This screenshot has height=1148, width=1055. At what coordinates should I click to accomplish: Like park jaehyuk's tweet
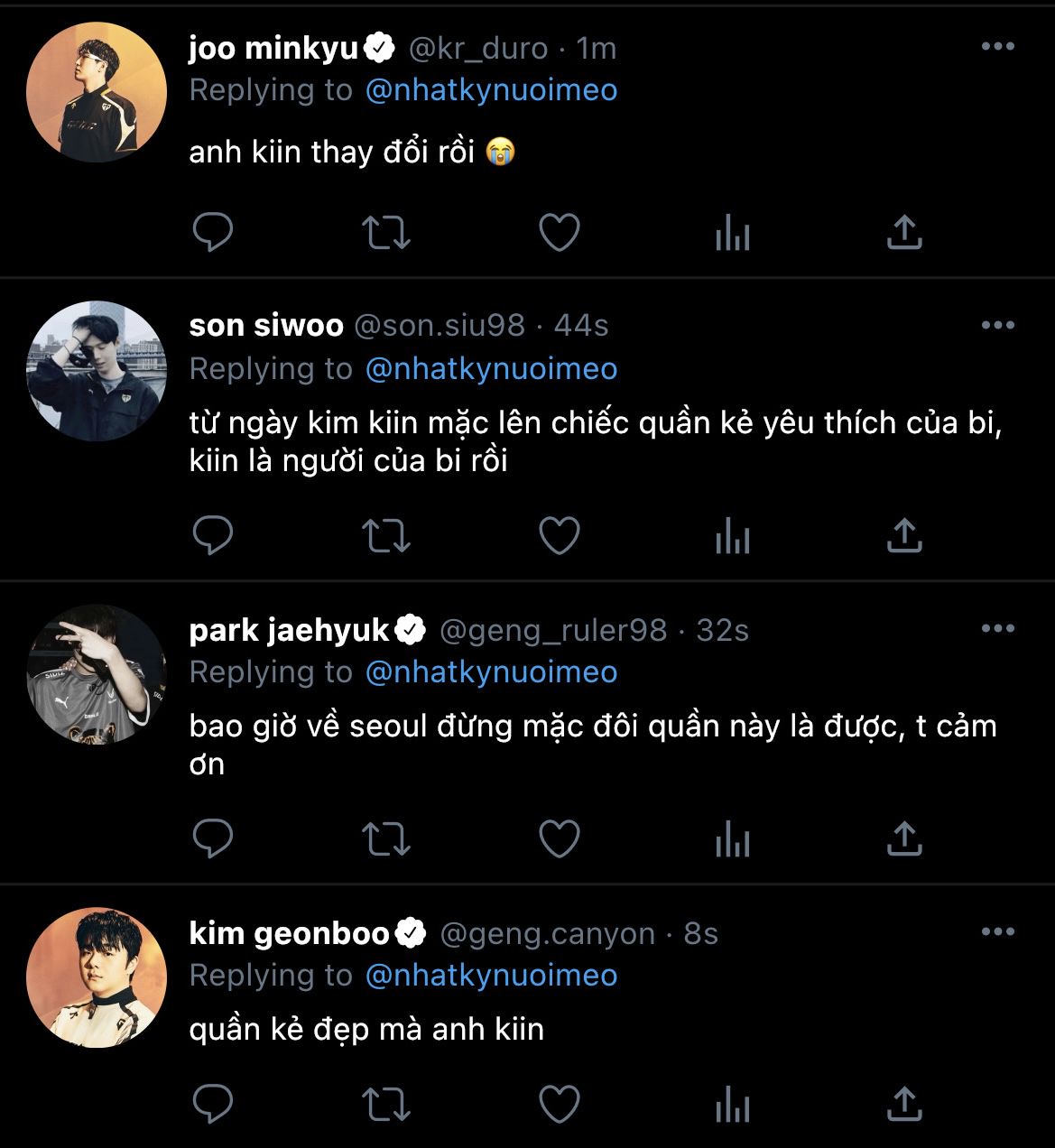(559, 840)
